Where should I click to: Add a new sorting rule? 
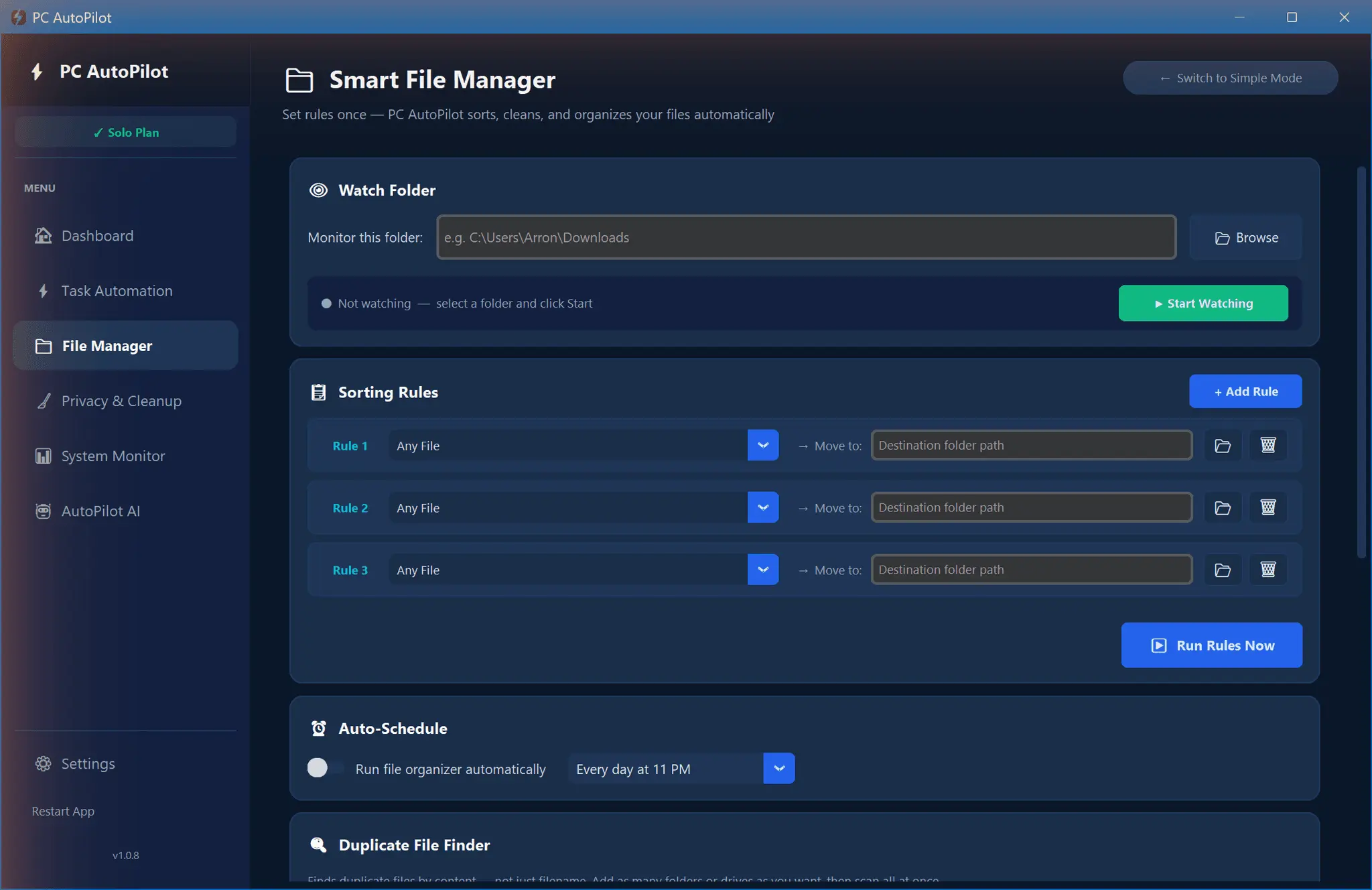click(1245, 391)
